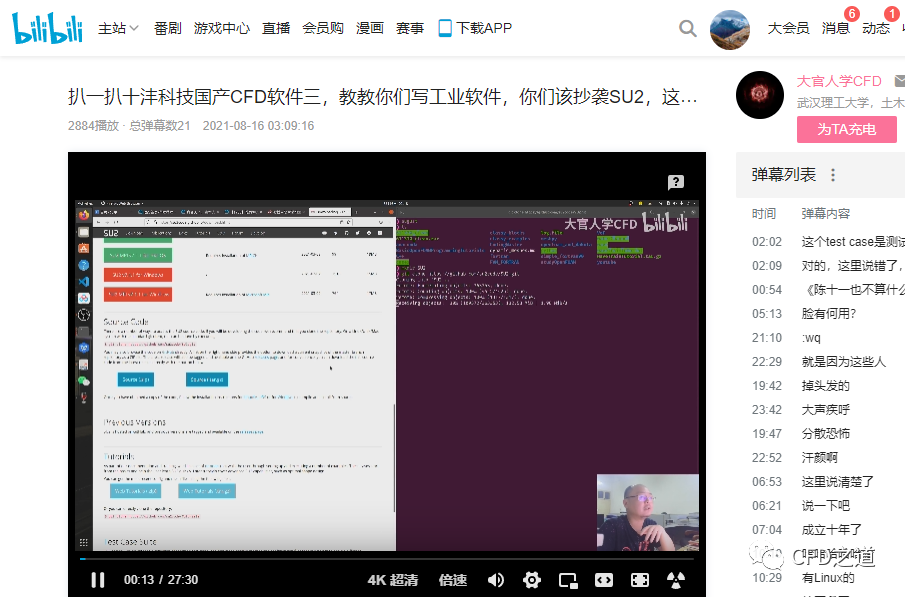This screenshot has width=905, height=597.
Task: Select the danmaku '脸有何用?'
Action: click(x=828, y=314)
